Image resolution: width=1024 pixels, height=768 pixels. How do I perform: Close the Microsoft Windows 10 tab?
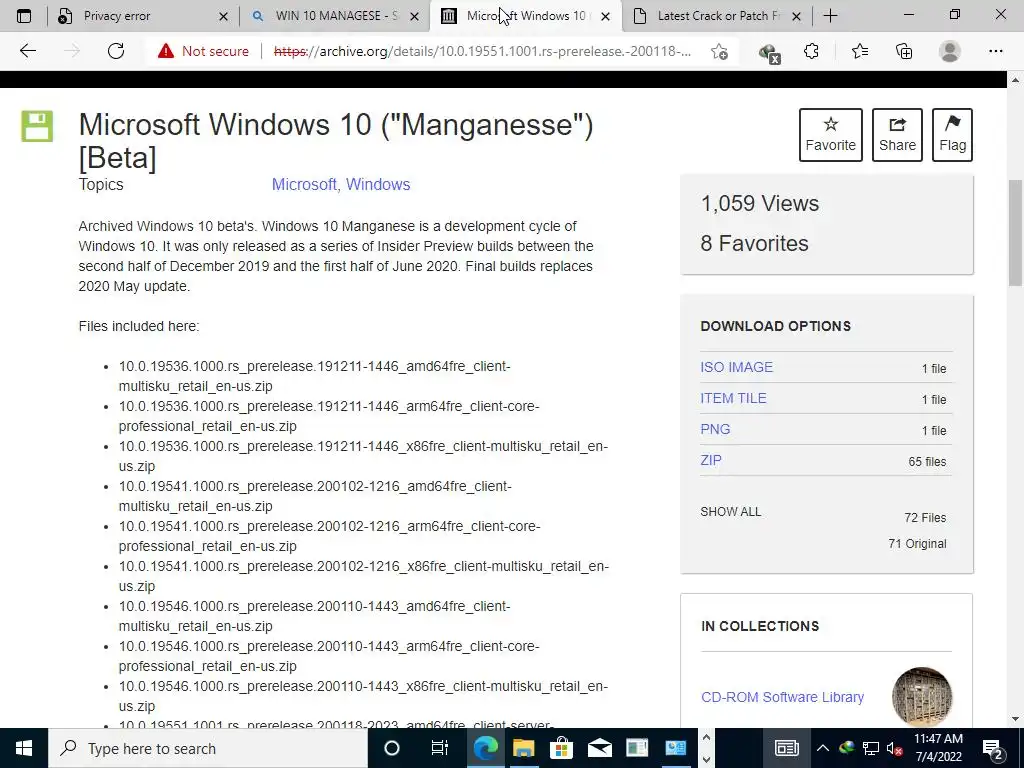tap(605, 16)
